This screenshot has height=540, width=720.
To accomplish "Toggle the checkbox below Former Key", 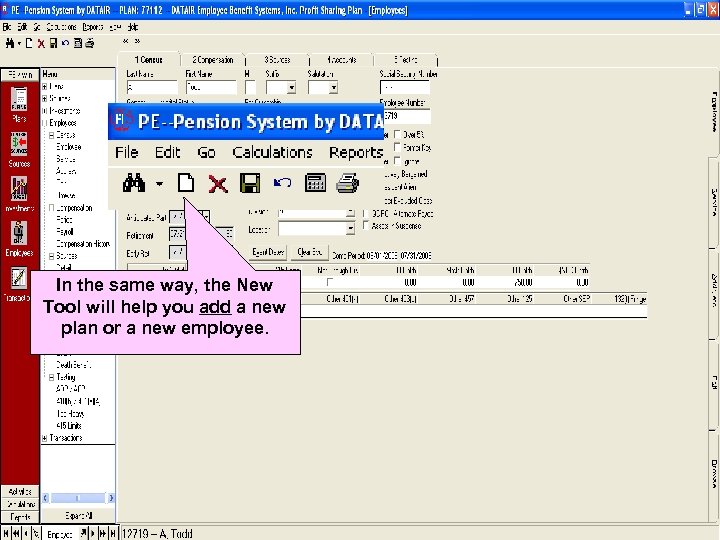I will tap(397, 161).
